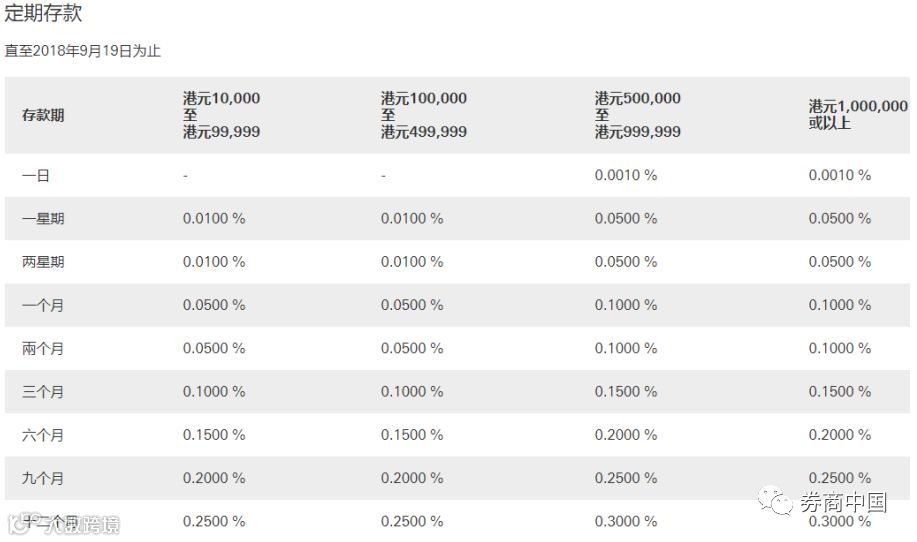Screen dimensions: 917x542
Task: Select the 港元10,000 至 港元99,999 column header
Action: 221,115
